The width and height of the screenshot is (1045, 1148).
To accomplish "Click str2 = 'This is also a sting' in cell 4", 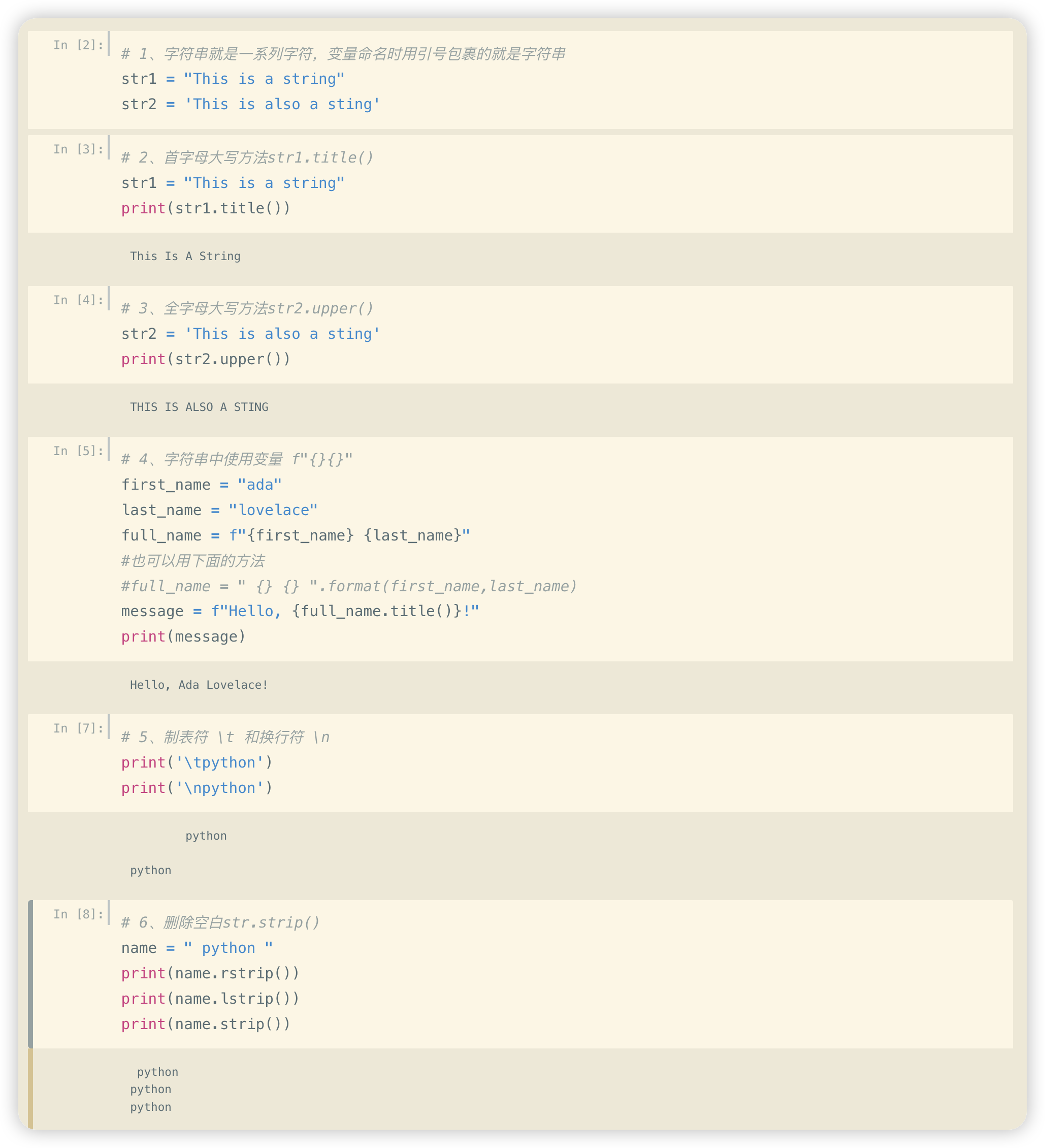I will tap(250, 334).
